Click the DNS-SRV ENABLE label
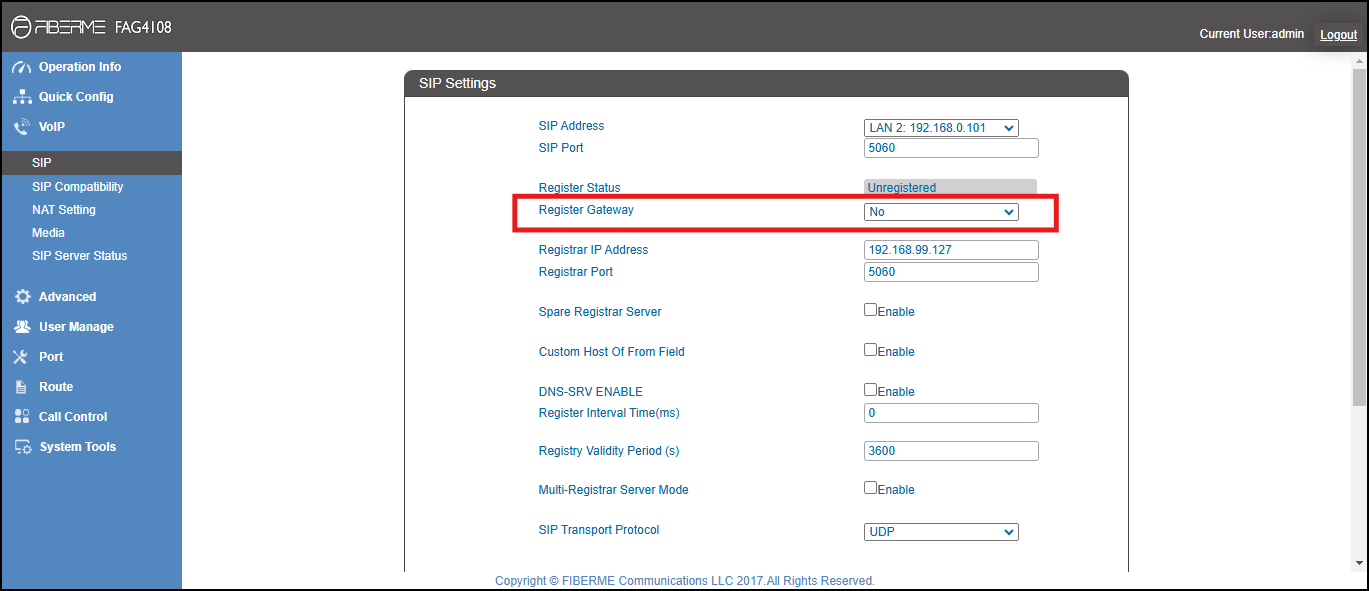1369x591 pixels. 591,392
